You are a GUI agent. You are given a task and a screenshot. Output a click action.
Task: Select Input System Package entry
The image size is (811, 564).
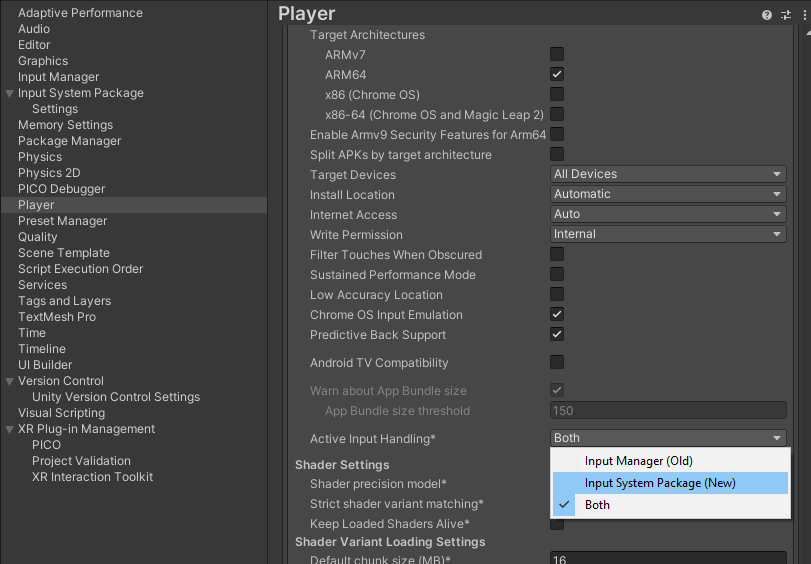(x=81, y=93)
